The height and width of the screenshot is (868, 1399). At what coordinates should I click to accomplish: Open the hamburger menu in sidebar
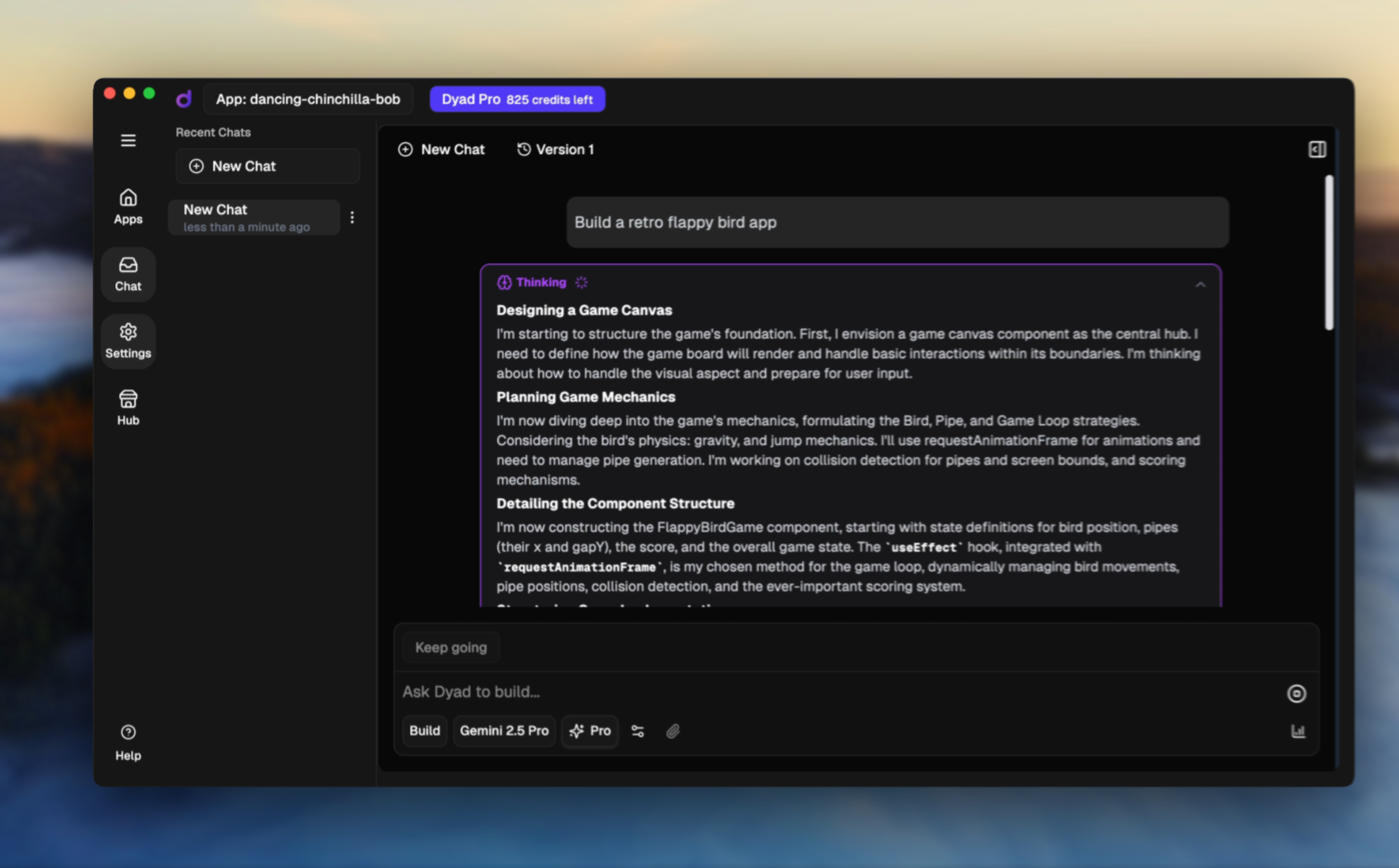pyautogui.click(x=128, y=140)
